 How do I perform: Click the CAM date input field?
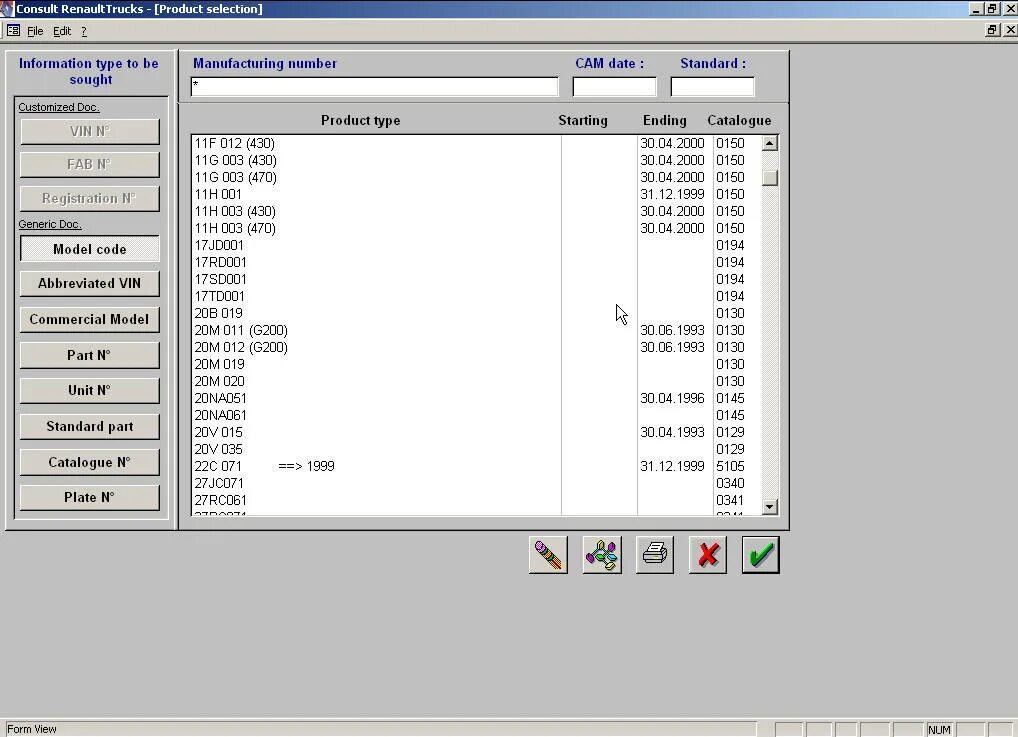pyautogui.click(x=614, y=86)
